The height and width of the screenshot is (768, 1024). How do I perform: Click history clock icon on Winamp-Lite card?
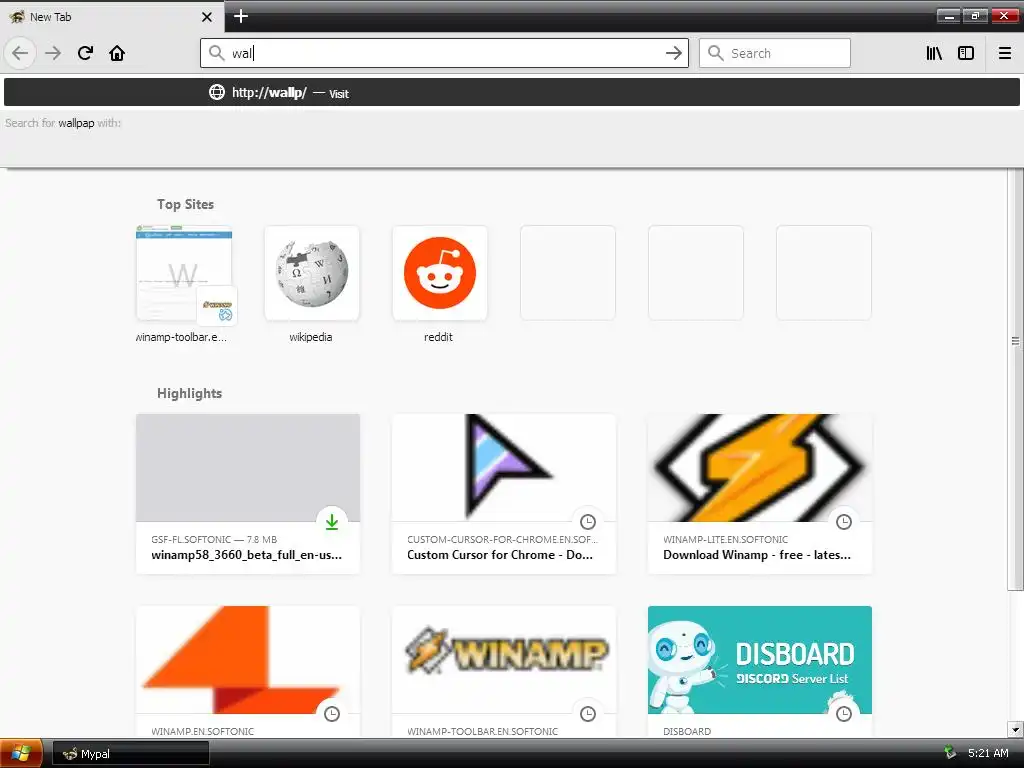[844, 521]
